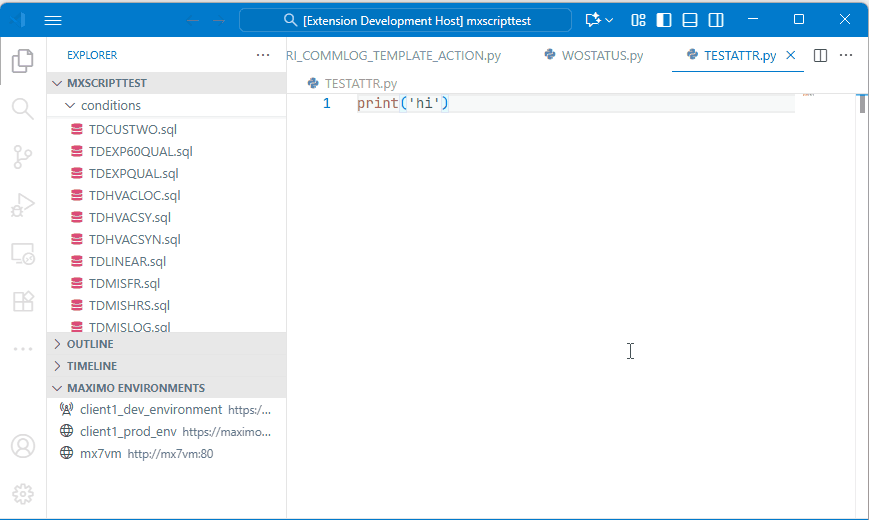Open editor more actions menu
This screenshot has height=520, width=869.
pyautogui.click(x=846, y=55)
